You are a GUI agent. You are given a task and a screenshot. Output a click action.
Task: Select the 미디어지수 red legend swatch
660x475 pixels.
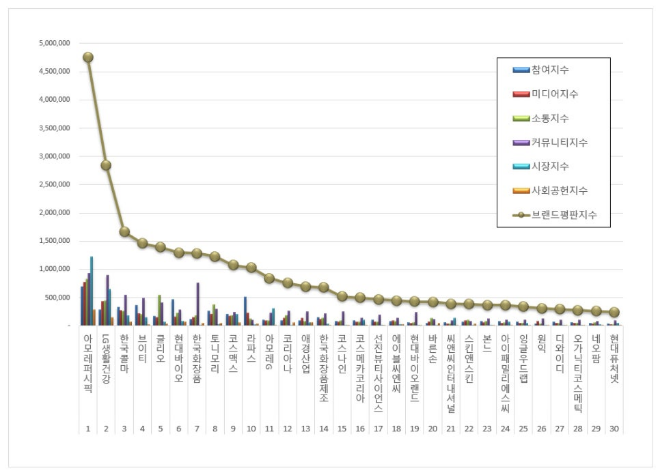coord(521,94)
